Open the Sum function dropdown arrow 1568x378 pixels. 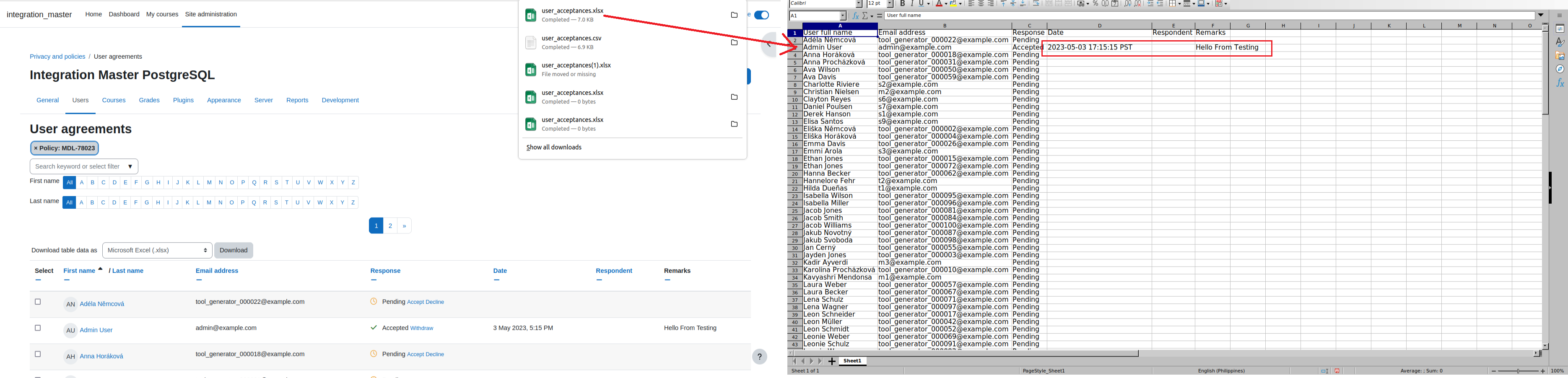coord(872,16)
